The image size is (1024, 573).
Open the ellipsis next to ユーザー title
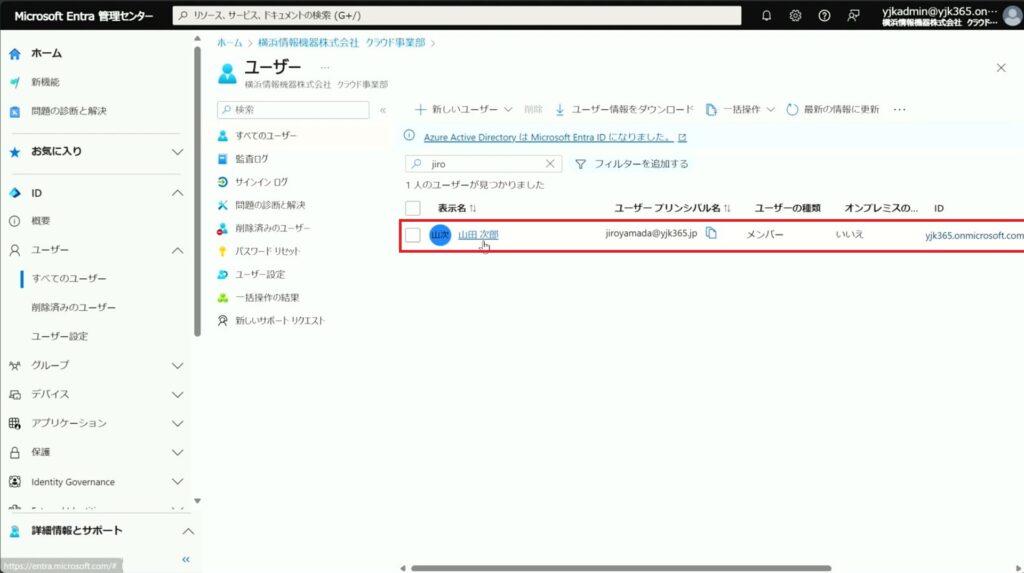tap(325, 67)
